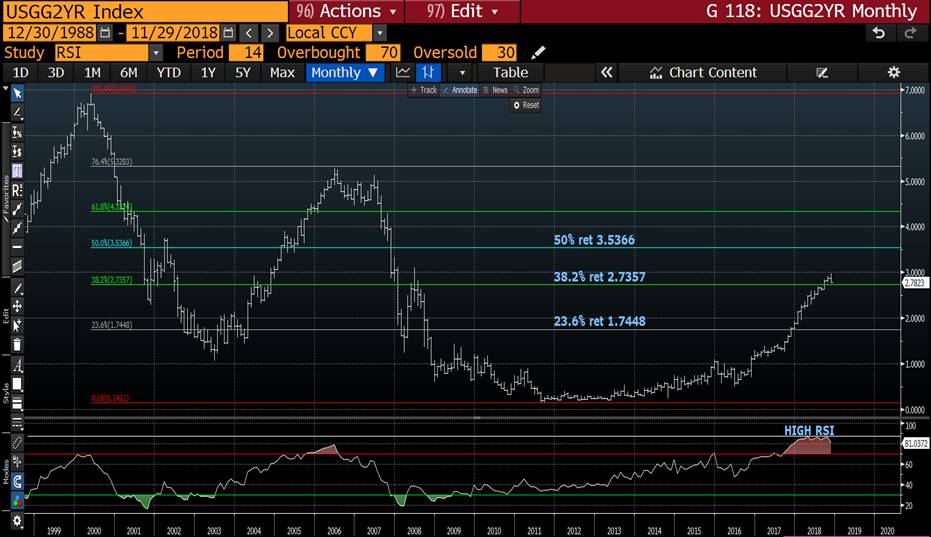Choose the percent change measure tool

pos(17,132)
